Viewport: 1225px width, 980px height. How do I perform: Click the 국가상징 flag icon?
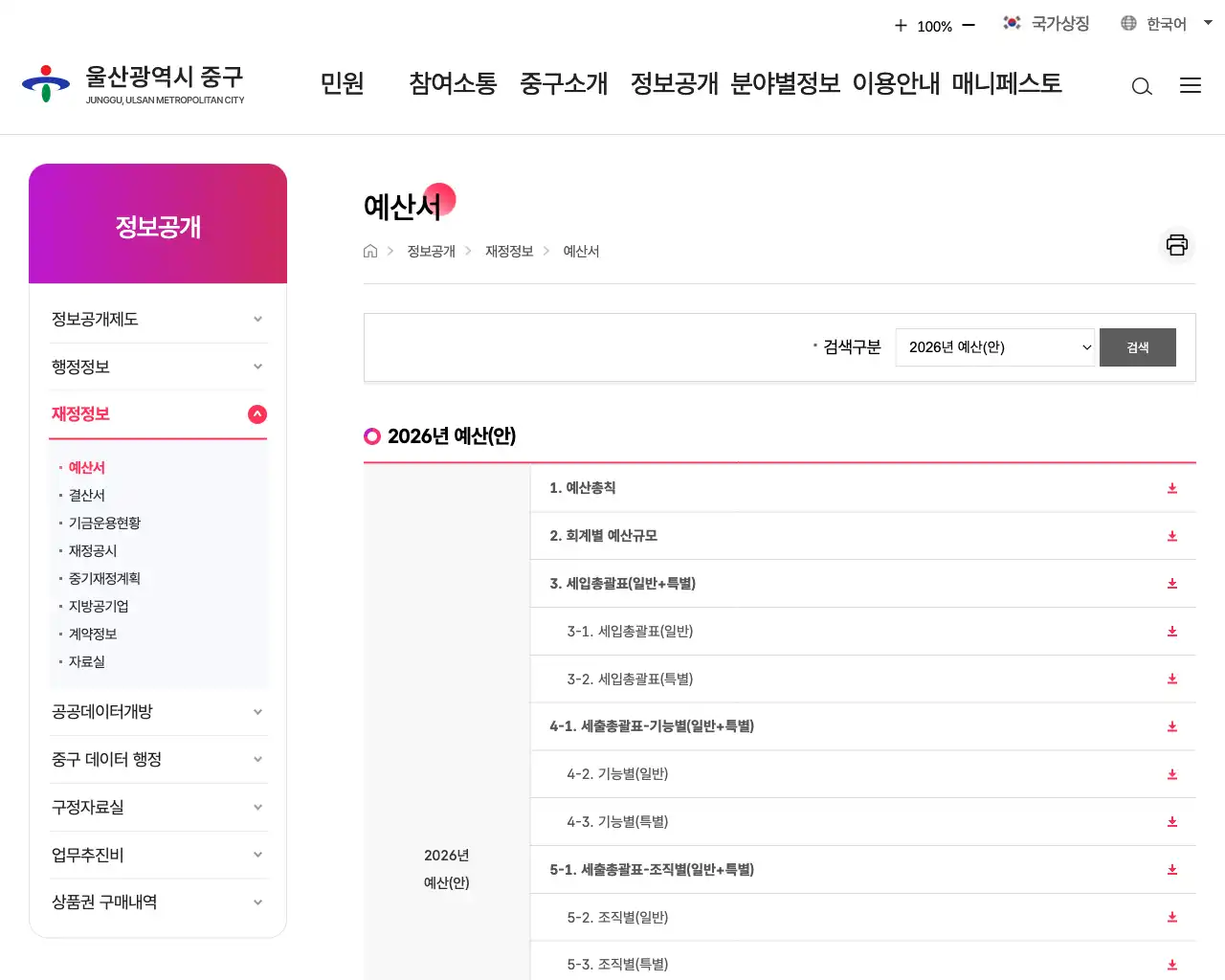tap(1012, 23)
